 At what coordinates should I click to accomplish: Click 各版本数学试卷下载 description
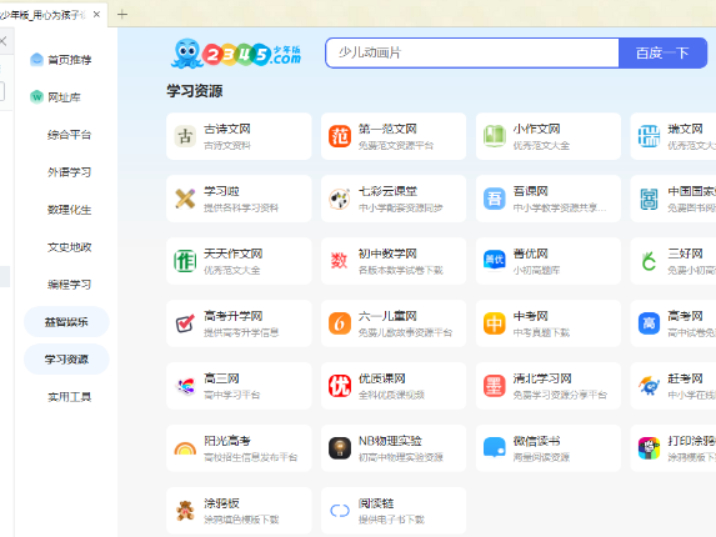coord(400,270)
